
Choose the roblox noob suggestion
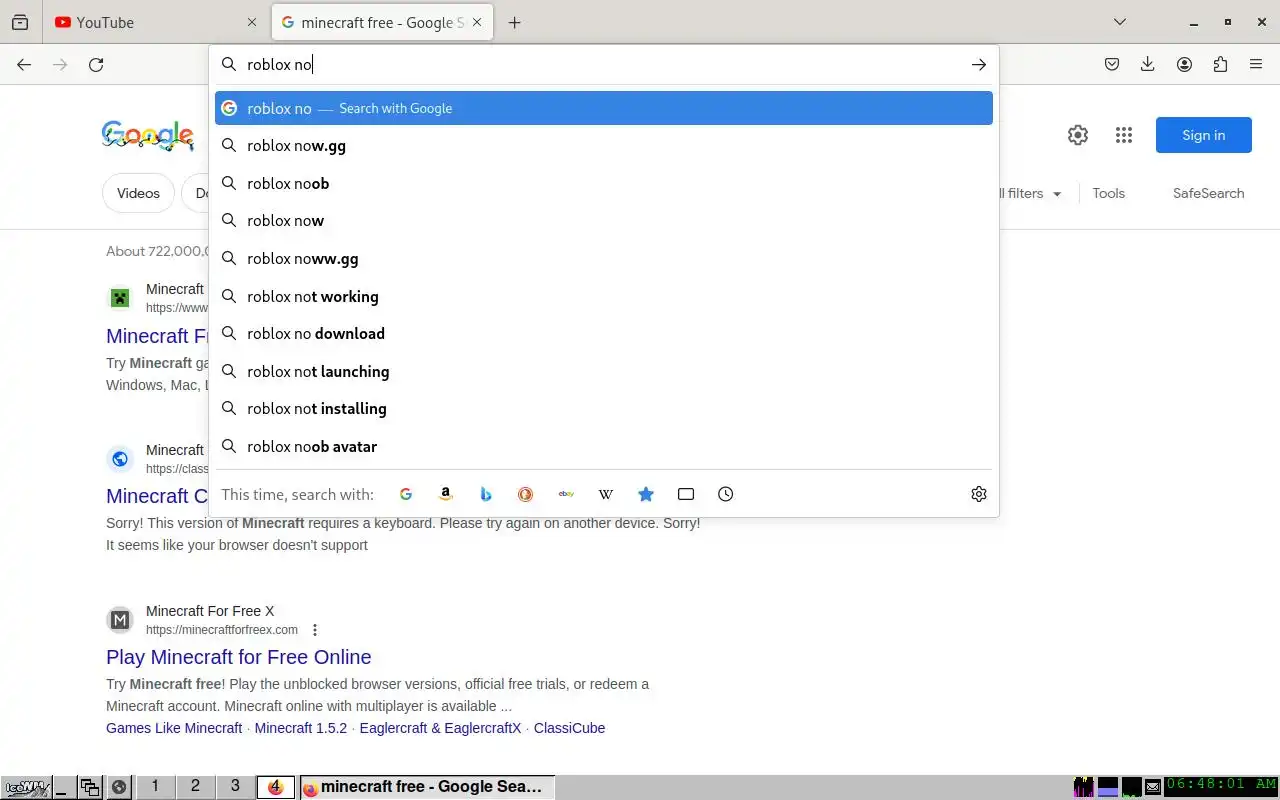click(x=604, y=183)
